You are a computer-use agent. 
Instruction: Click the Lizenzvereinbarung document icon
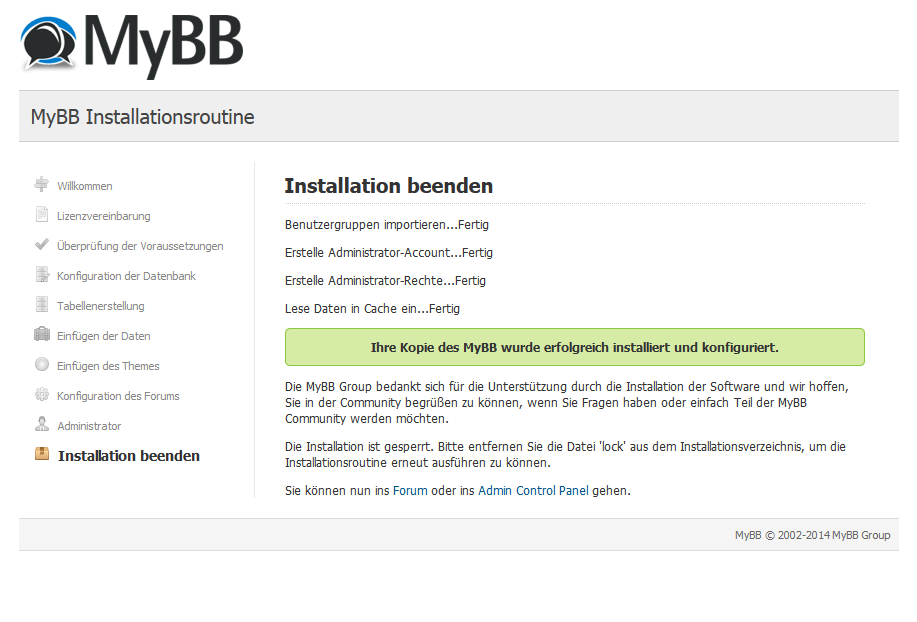[42, 215]
